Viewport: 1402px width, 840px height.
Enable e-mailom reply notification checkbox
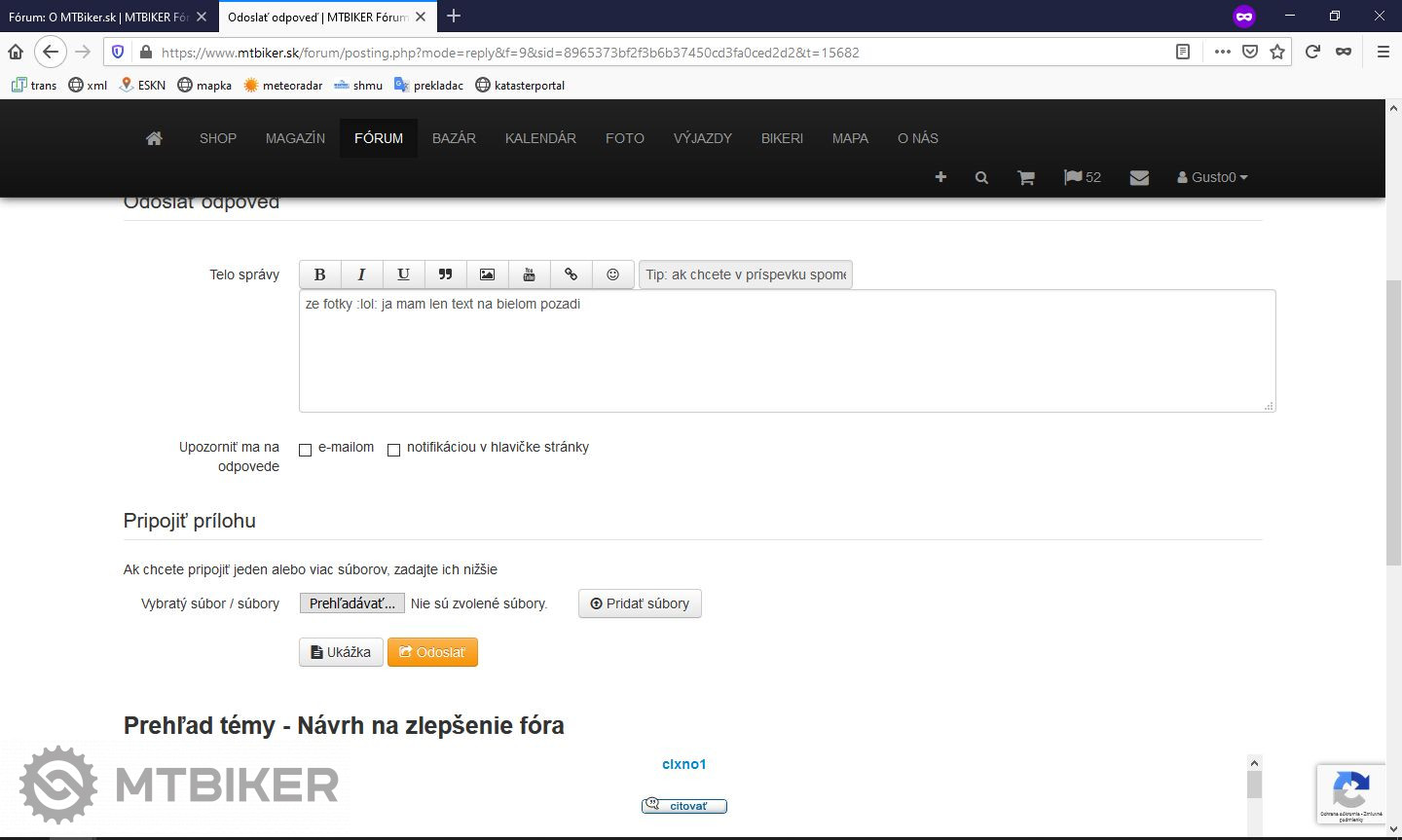(305, 450)
